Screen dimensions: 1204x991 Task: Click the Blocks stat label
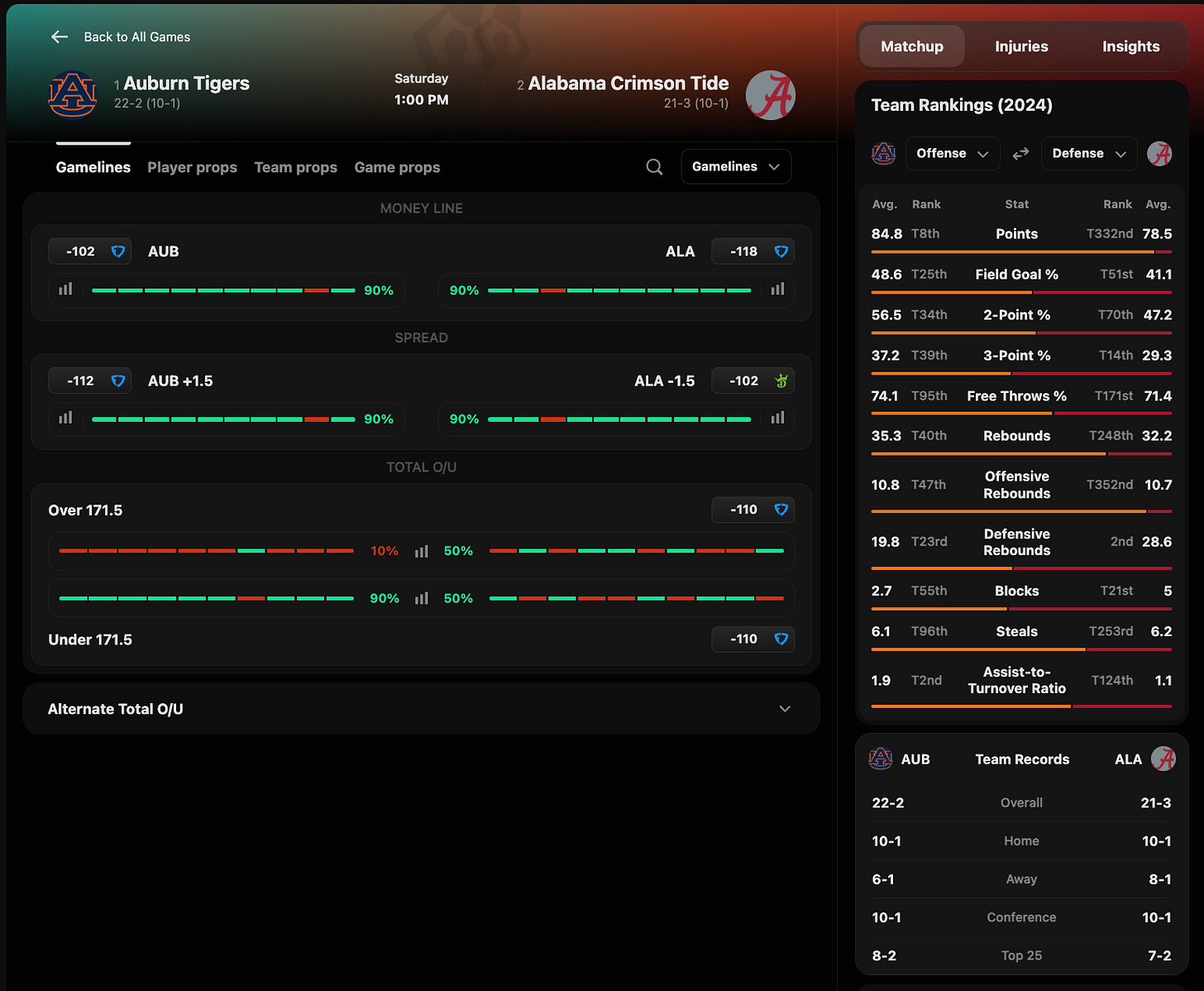1016,591
